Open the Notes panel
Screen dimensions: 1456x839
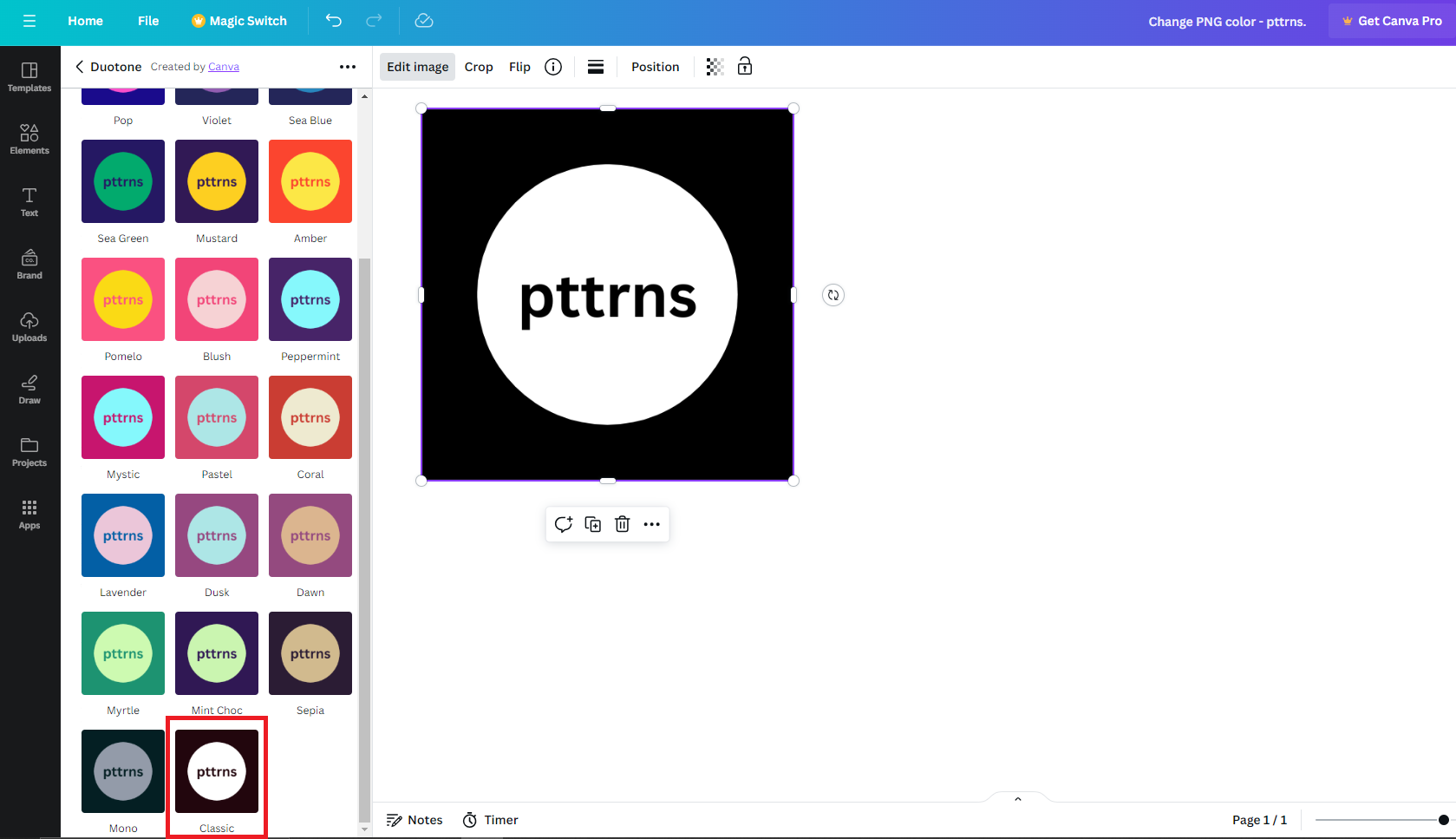[x=415, y=820]
